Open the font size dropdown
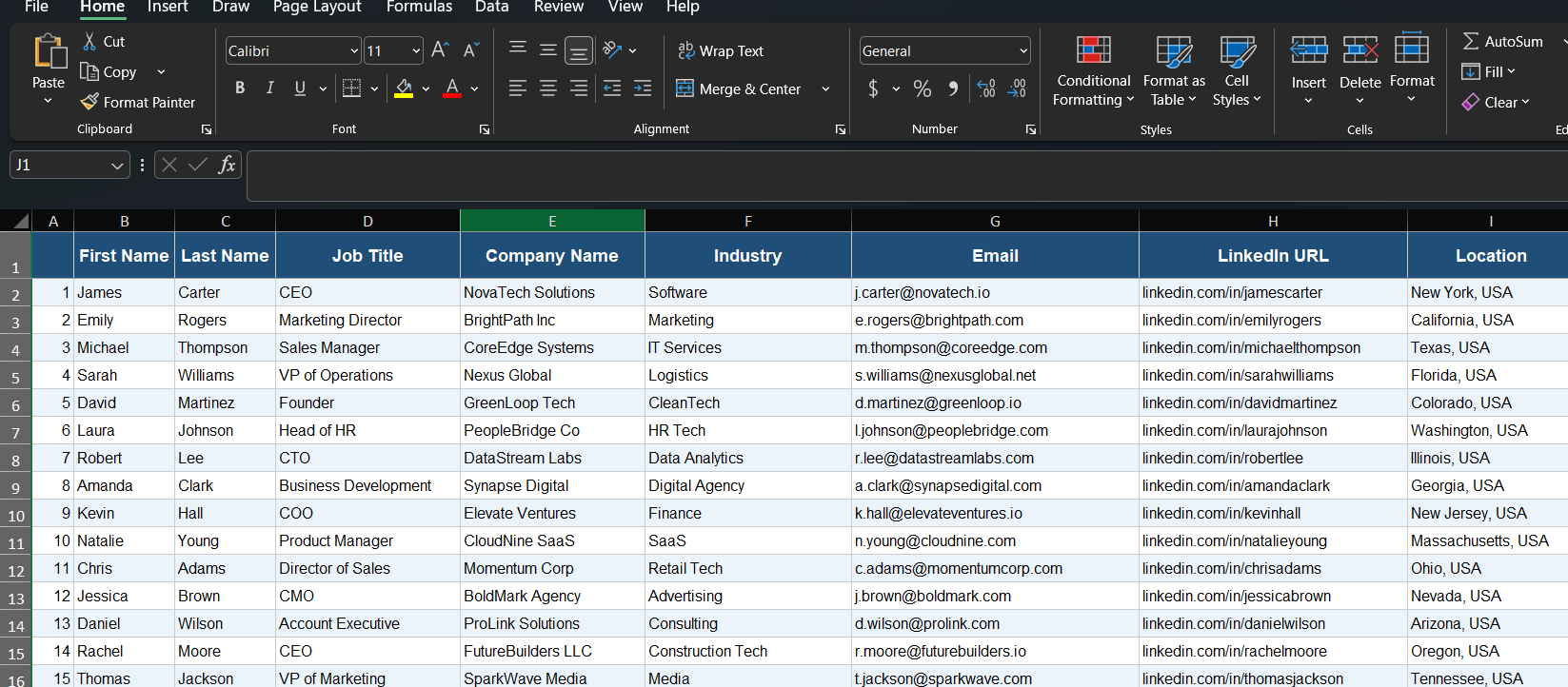The height and width of the screenshot is (687, 1568). tap(416, 50)
